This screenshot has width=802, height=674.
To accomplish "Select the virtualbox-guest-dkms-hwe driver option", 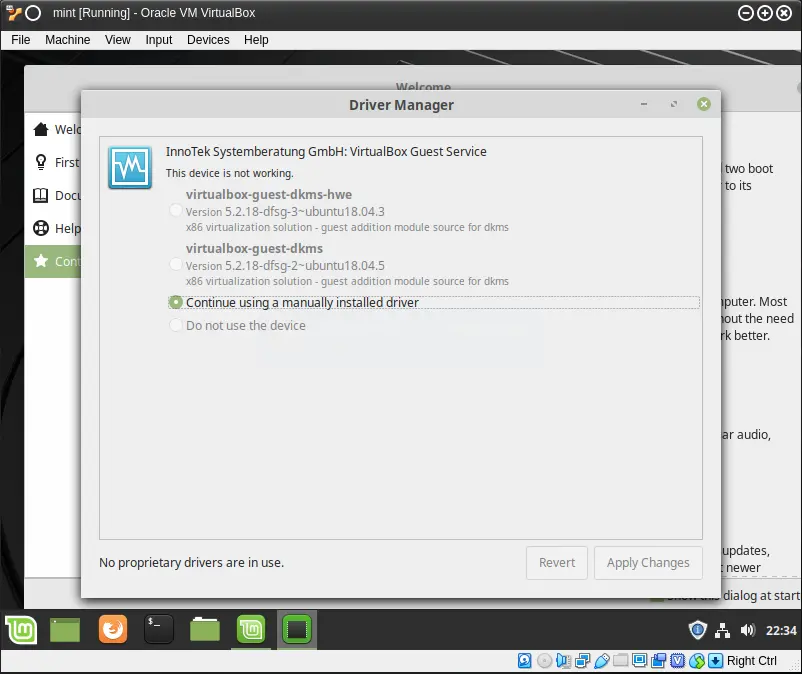I will pos(175,210).
